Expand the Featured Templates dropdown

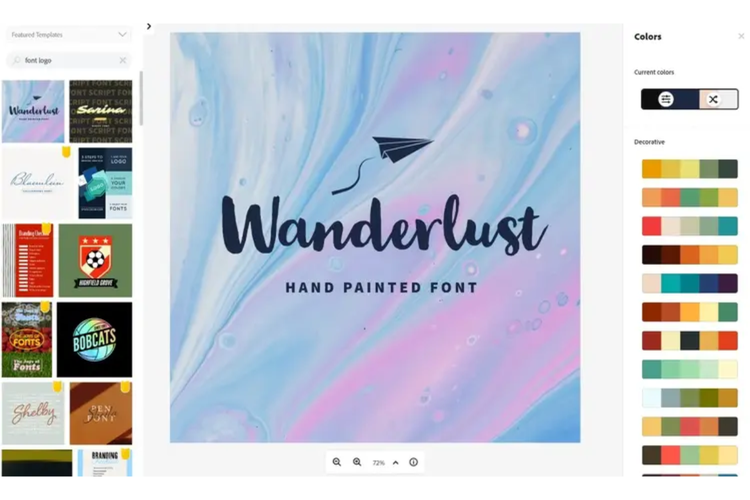click(68, 34)
